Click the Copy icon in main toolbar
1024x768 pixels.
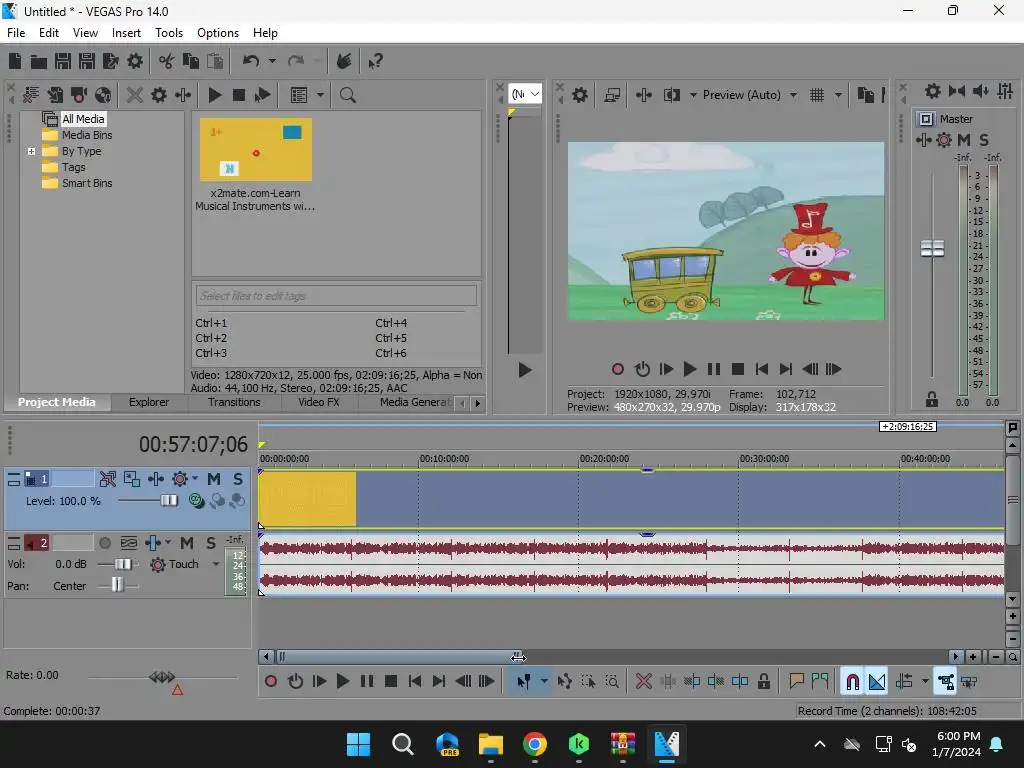pos(191,61)
